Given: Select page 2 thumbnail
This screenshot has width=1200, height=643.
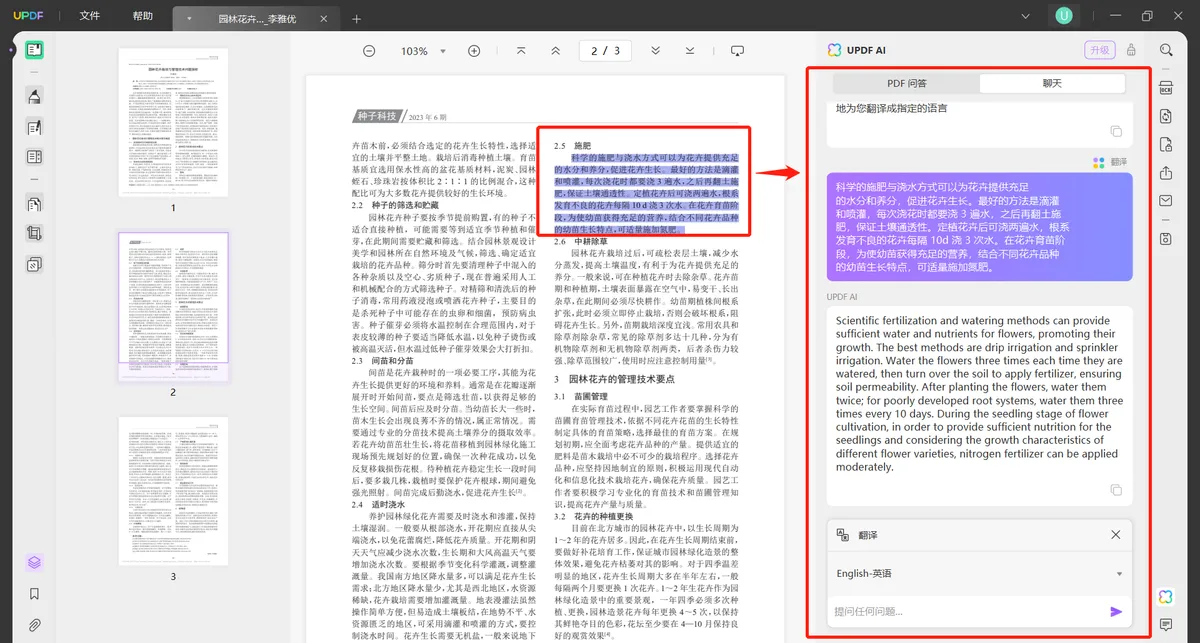Looking at the screenshot, I should [x=172, y=307].
